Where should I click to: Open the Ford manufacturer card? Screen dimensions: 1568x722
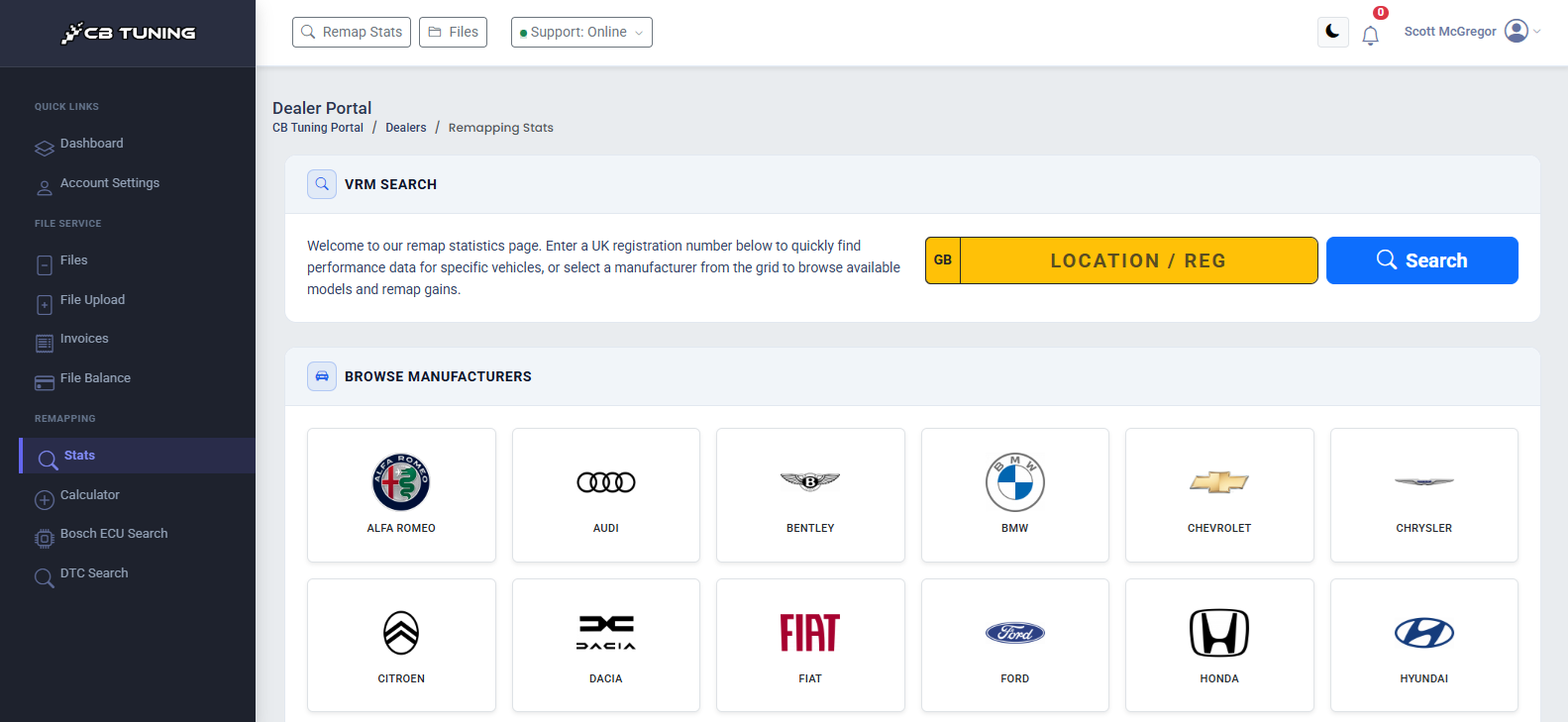click(1015, 646)
